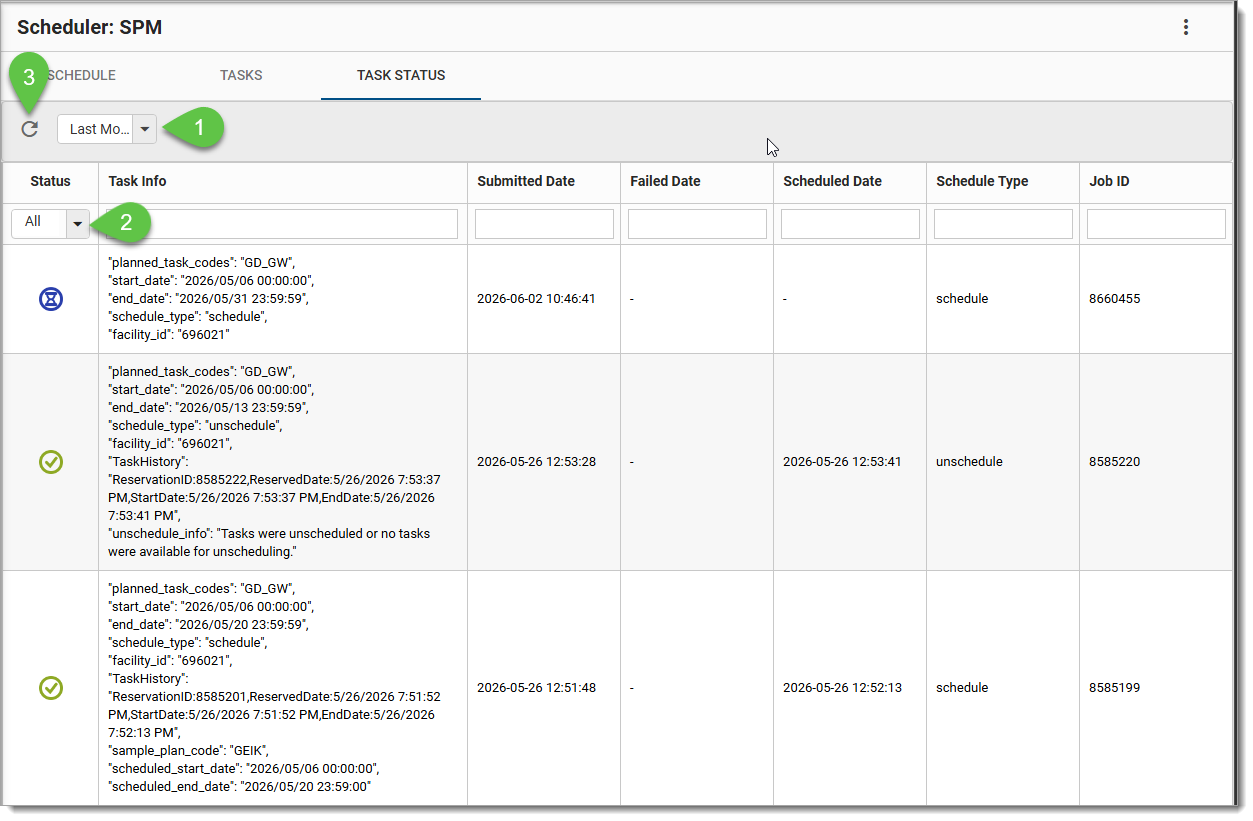
Task: Sort by Submitted Date column header
Action: pyautogui.click(x=526, y=181)
